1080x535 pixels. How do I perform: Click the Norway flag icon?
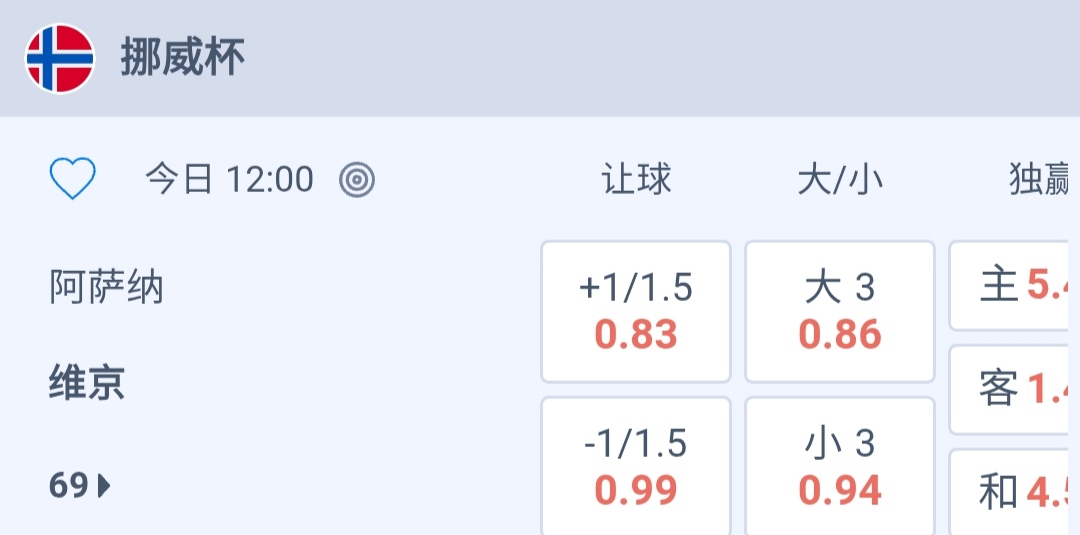pos(60,59)
